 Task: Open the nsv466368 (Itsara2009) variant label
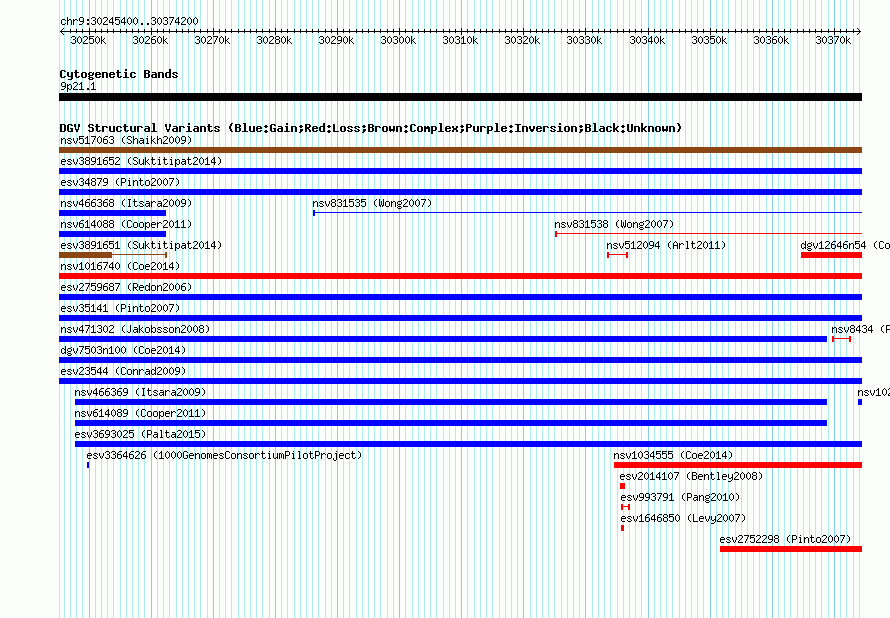click(x=126, y=203)
